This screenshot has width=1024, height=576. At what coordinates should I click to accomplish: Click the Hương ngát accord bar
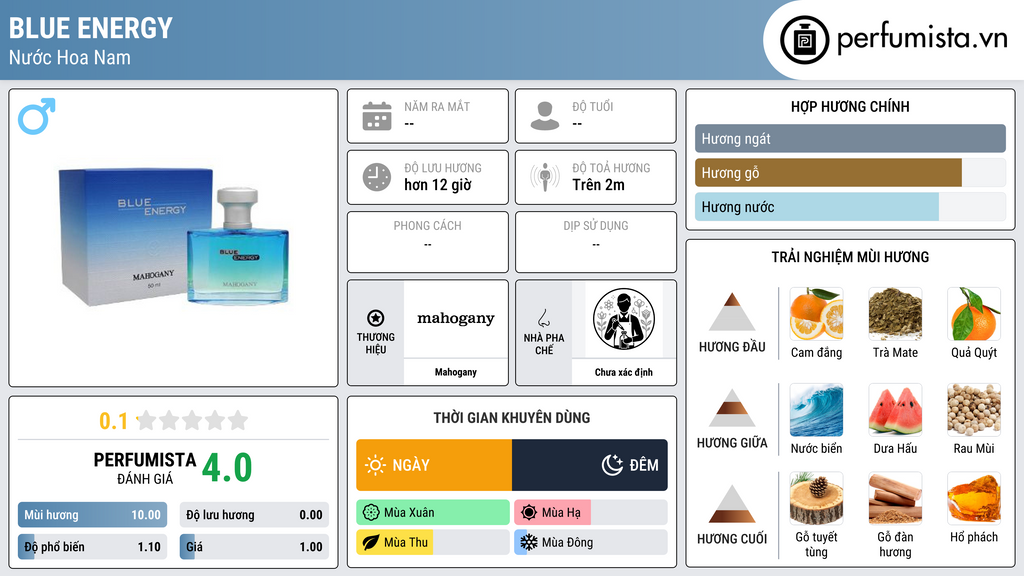[850, 138]
